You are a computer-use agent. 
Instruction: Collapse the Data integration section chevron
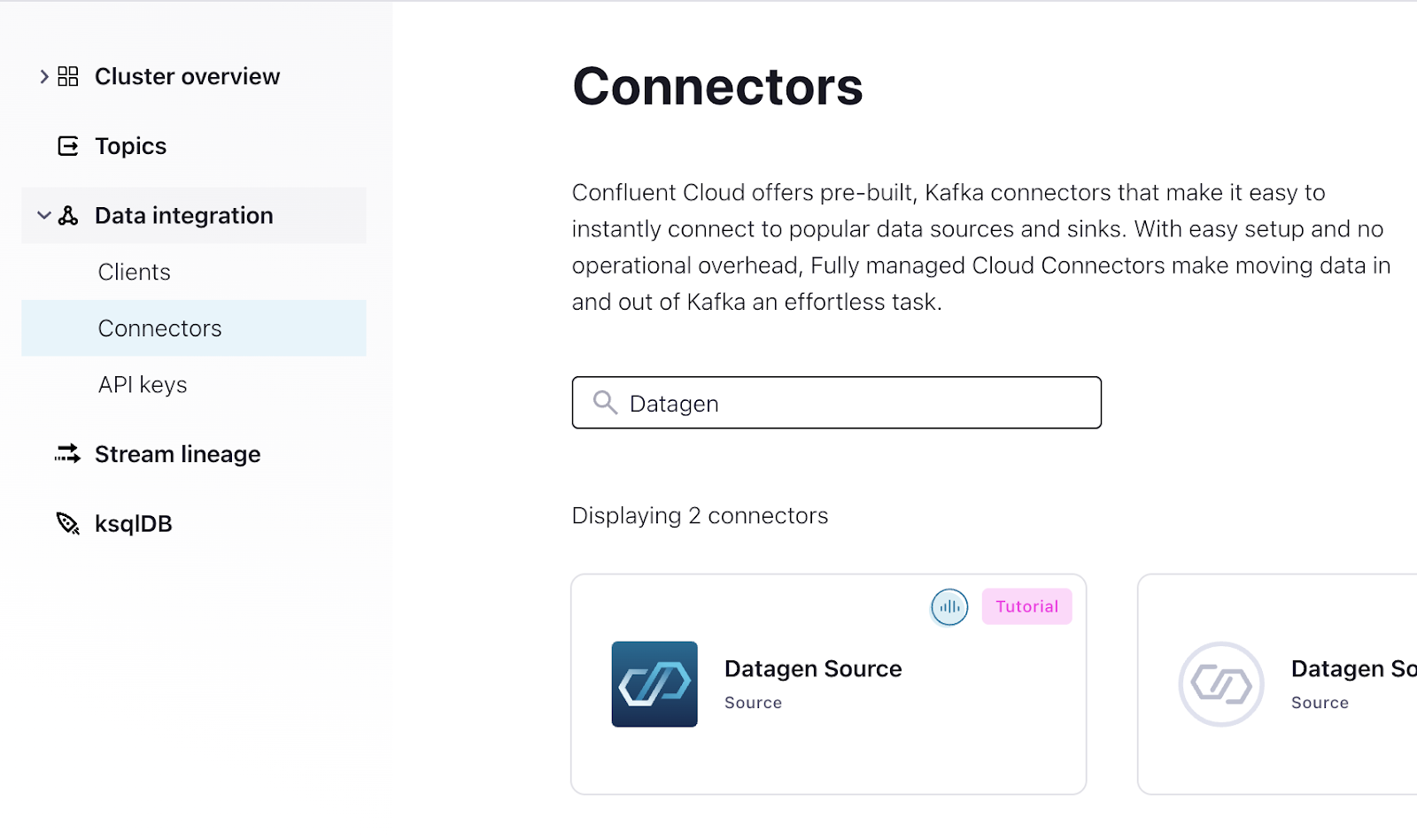[44, 215]
